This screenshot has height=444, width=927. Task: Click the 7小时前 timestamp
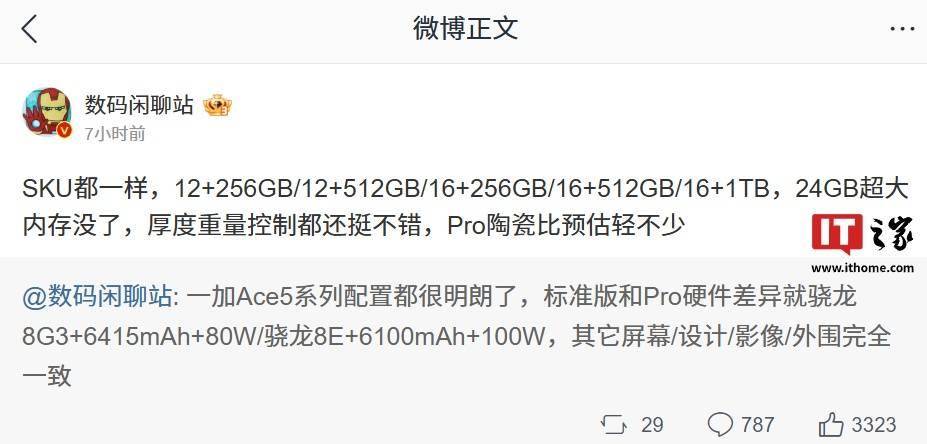click(115, 134)
